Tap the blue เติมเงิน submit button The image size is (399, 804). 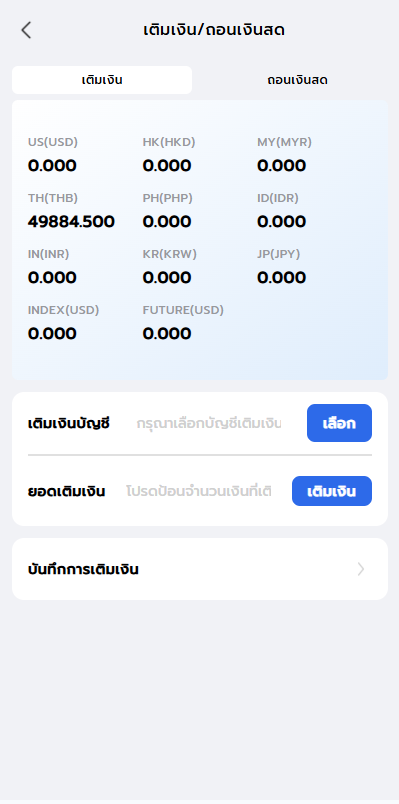coord(332,491)
